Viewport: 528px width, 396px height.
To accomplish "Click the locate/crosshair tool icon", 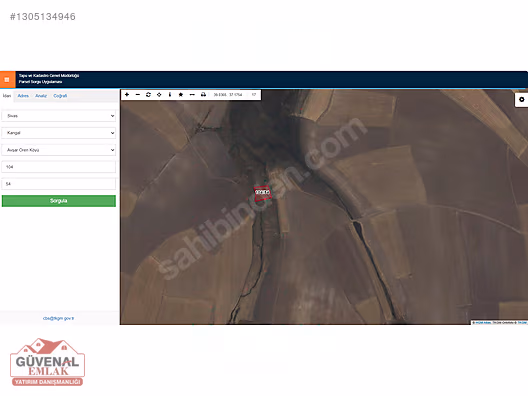I will point(159,95).
